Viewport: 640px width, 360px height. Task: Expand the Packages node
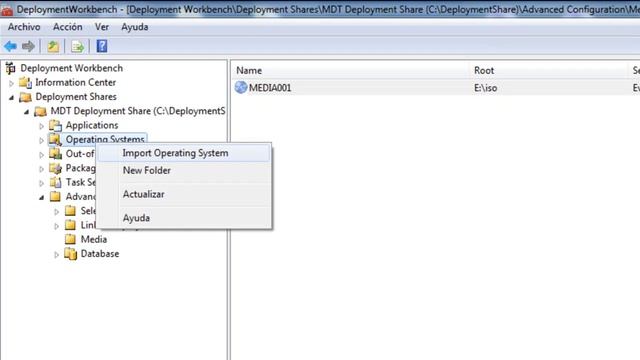(x=41, y=169)
